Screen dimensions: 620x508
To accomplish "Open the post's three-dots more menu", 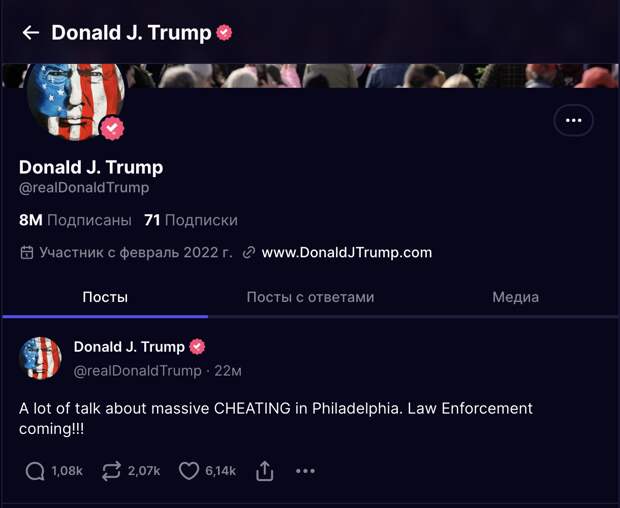I will [305, 471].
